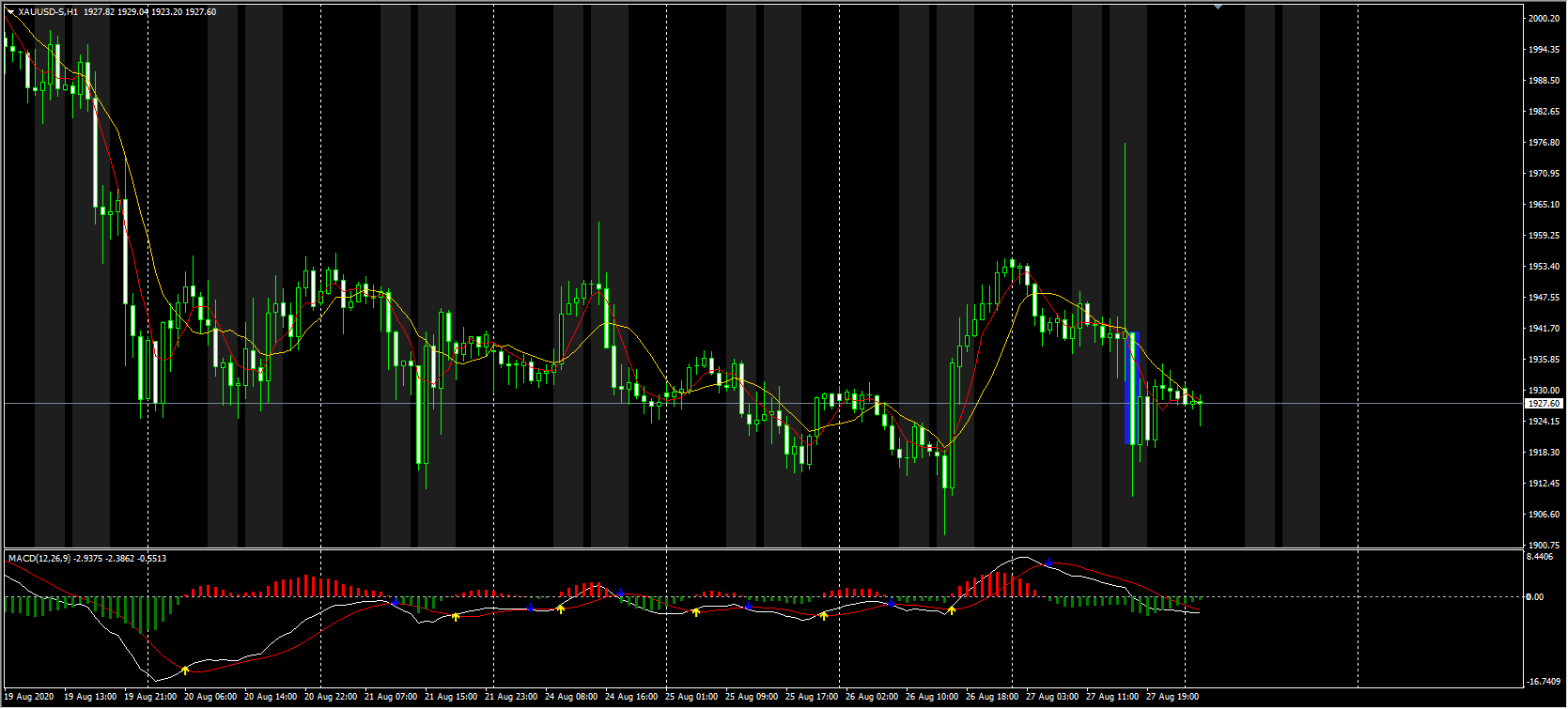Screen dimensions: 1568x709
Task: Click the 26 Aug 10:00 time label
Action: (x=932, y=697)
